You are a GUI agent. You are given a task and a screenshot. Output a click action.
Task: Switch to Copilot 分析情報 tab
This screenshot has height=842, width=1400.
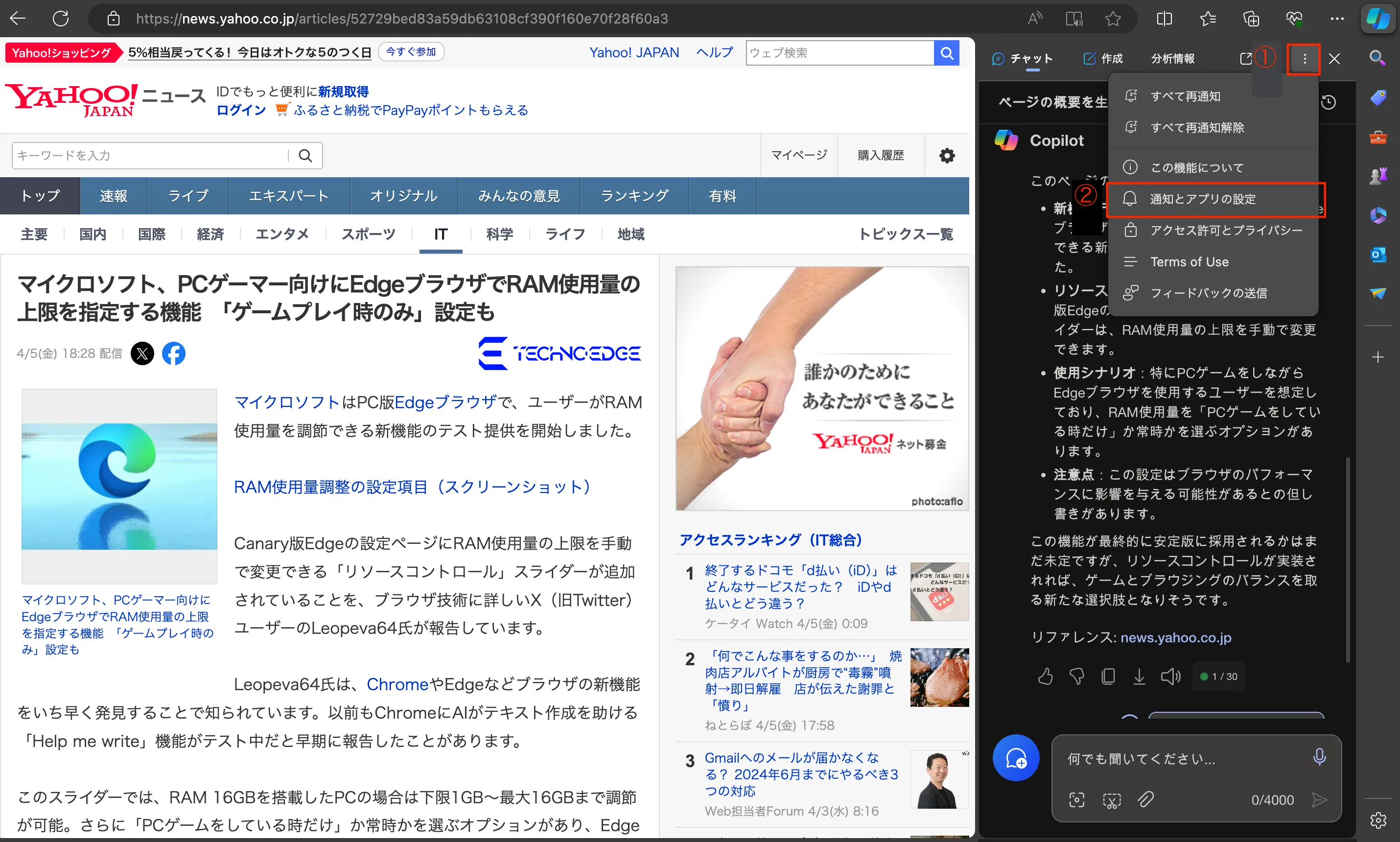pos(1172,59)
